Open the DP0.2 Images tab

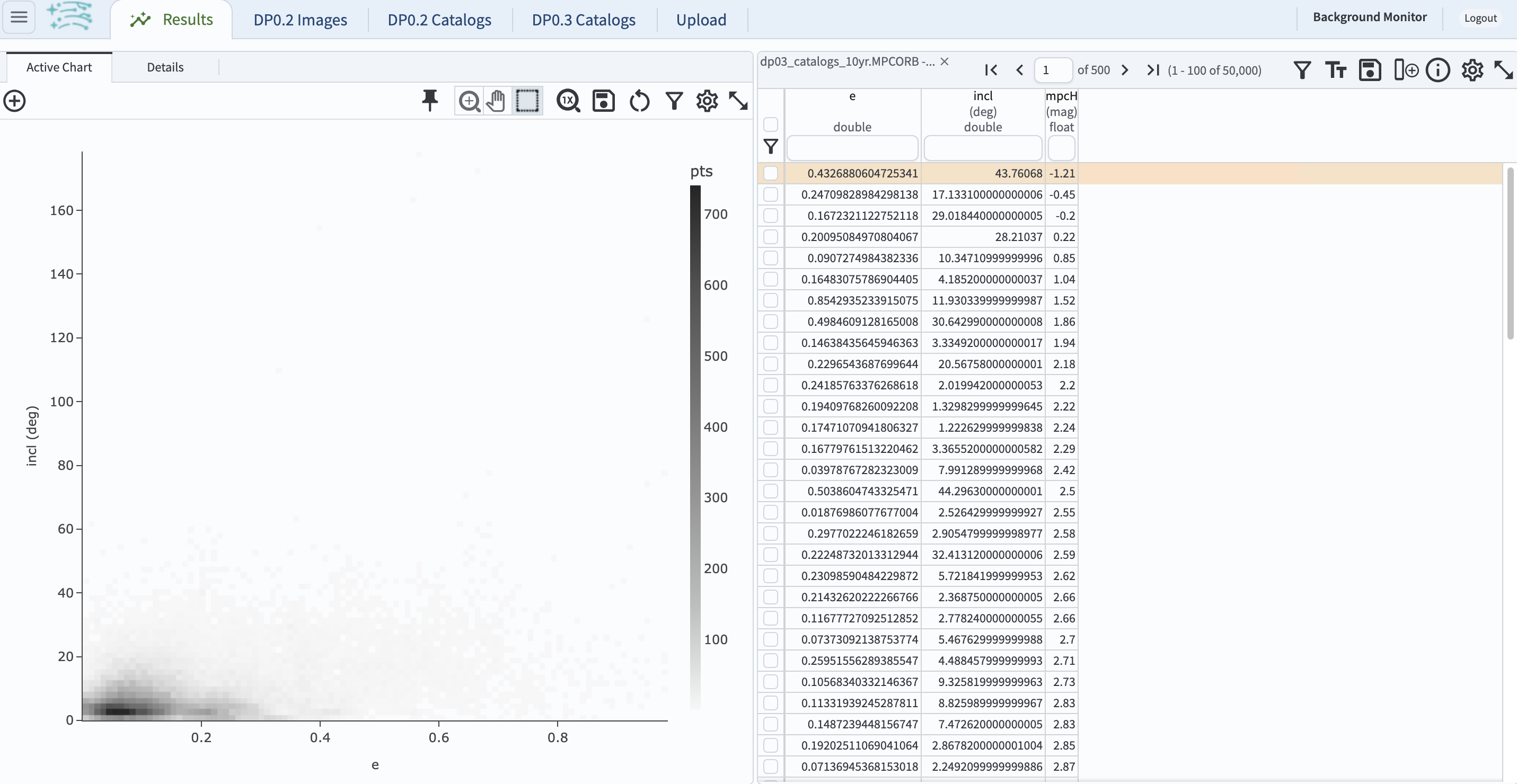(x=301, y=20)
